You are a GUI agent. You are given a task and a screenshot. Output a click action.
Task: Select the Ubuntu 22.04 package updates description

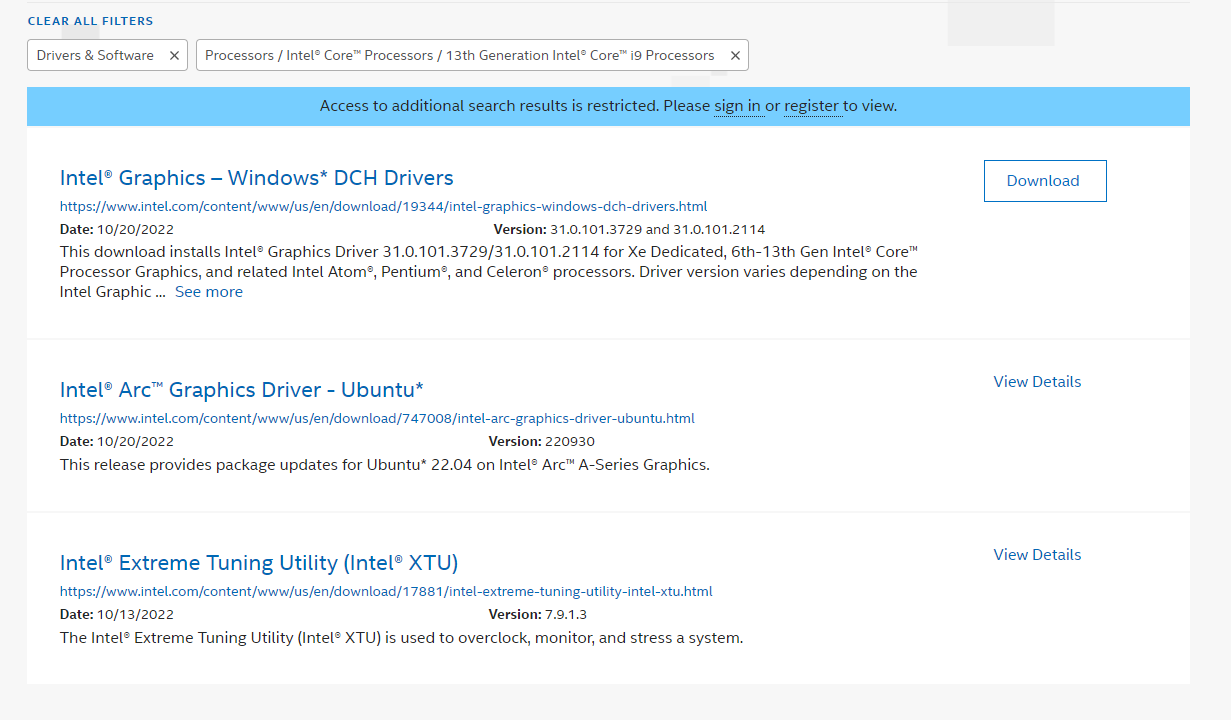[385, 465]
